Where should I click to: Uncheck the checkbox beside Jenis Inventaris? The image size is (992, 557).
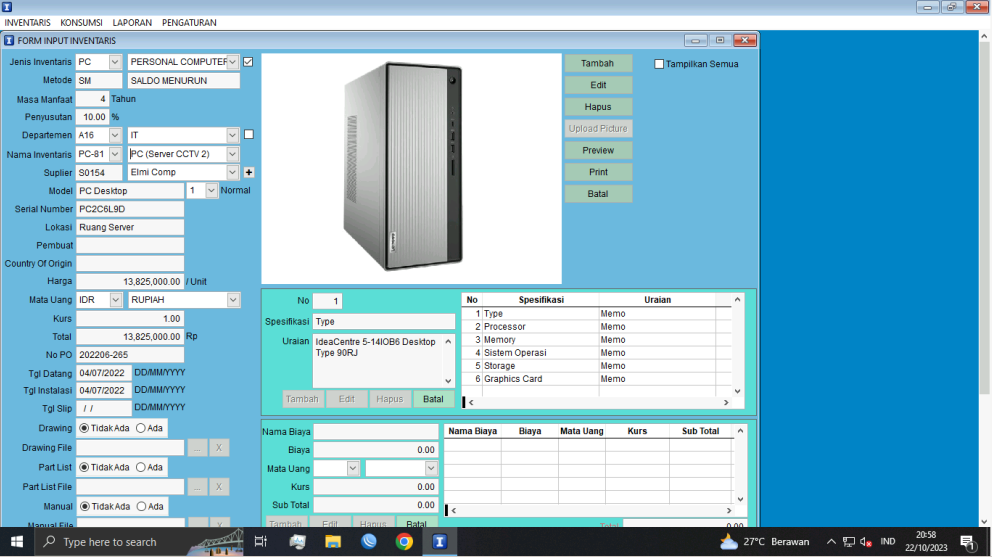[x=248, y=62]
